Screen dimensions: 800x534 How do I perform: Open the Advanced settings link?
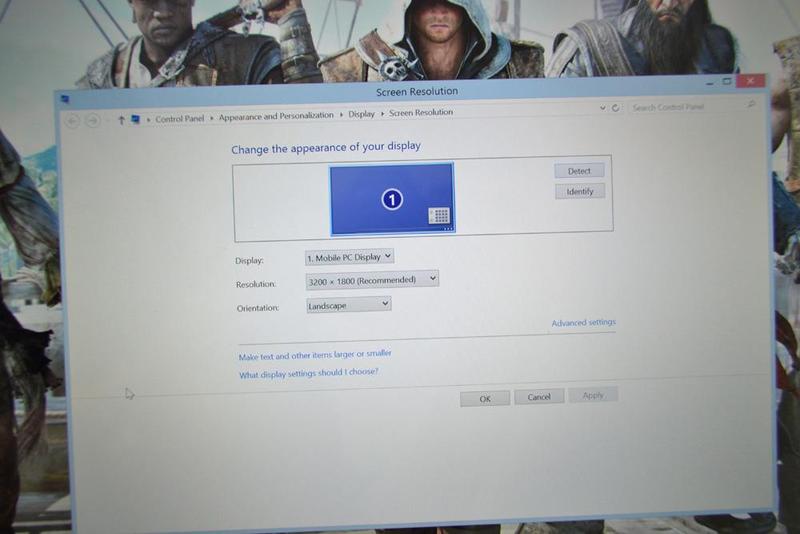click(x=583, y=323)
